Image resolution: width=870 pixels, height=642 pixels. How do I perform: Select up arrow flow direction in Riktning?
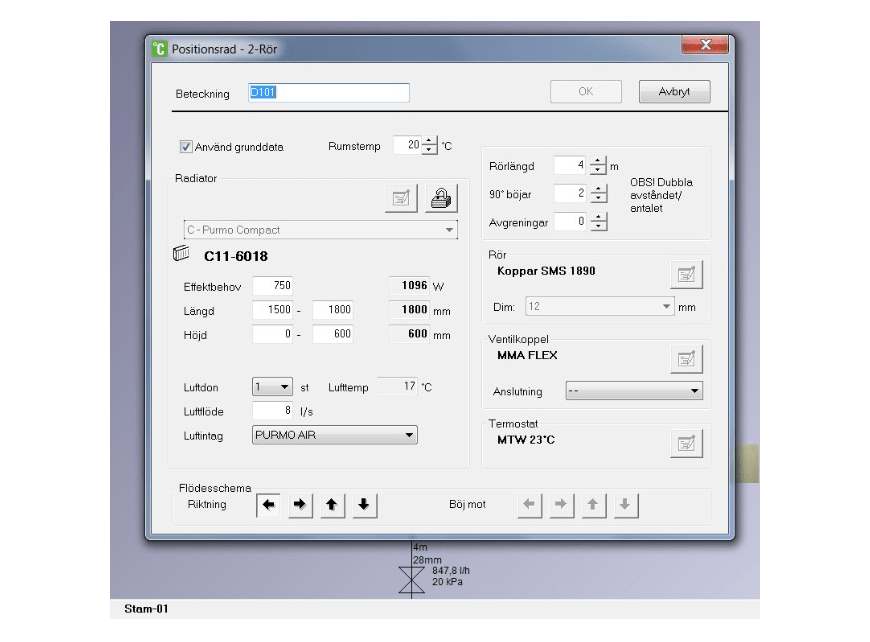point(331,505)
